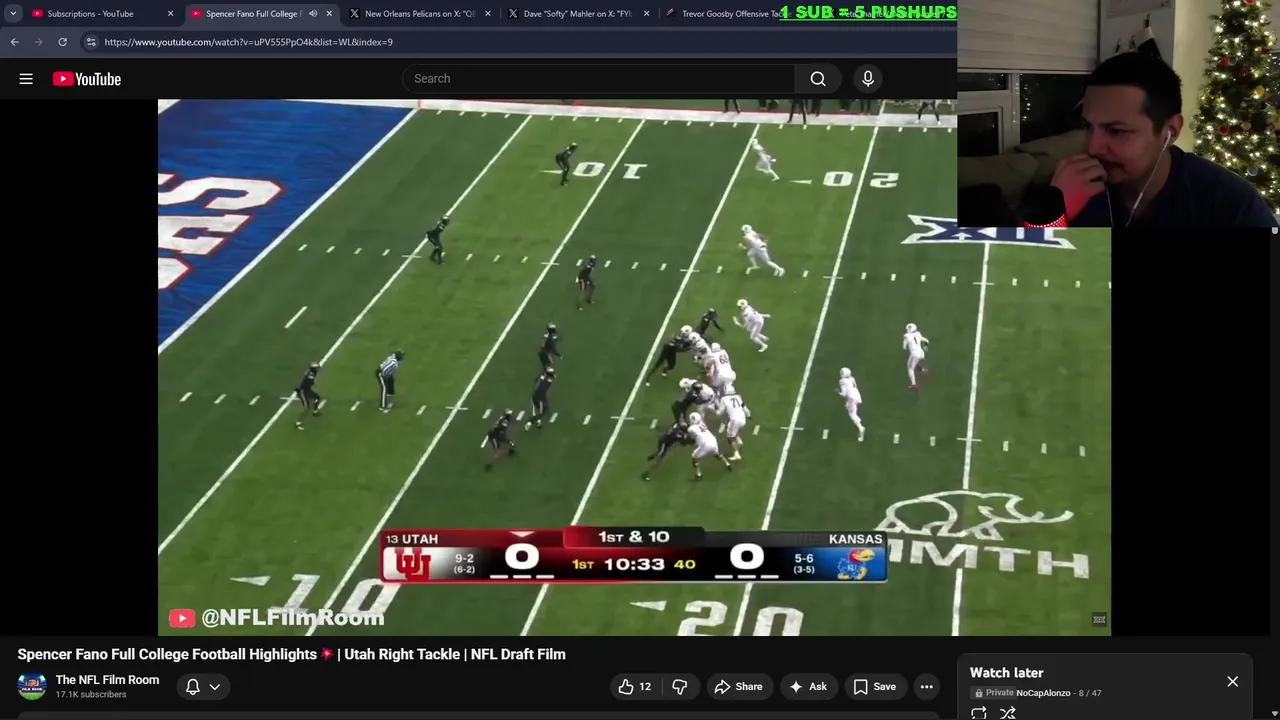
Task: Click the video title text
Action: pos(291,654)
